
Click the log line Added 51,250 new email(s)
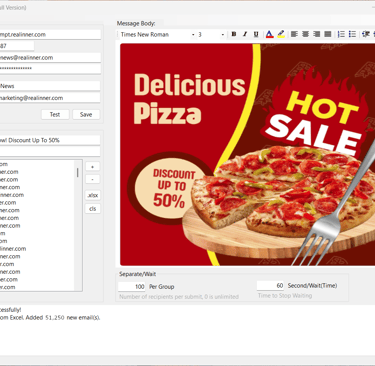63,318
